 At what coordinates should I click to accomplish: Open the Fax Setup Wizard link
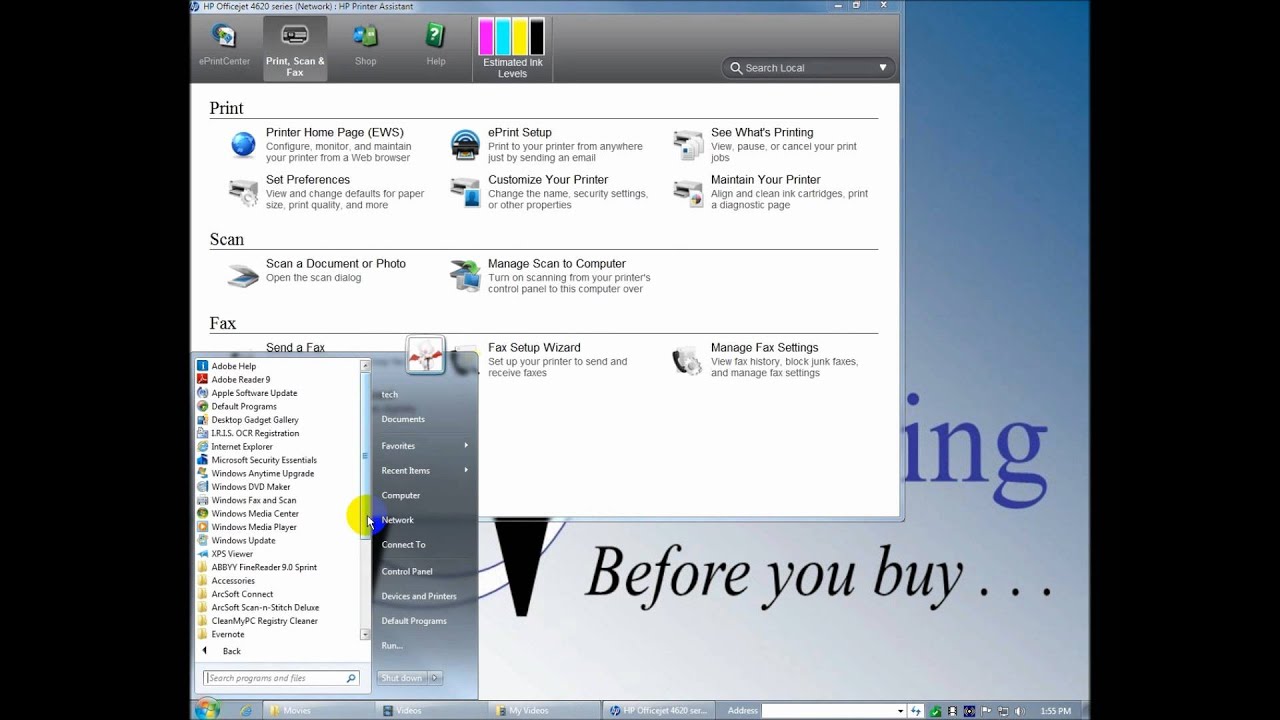coord(534,348)
